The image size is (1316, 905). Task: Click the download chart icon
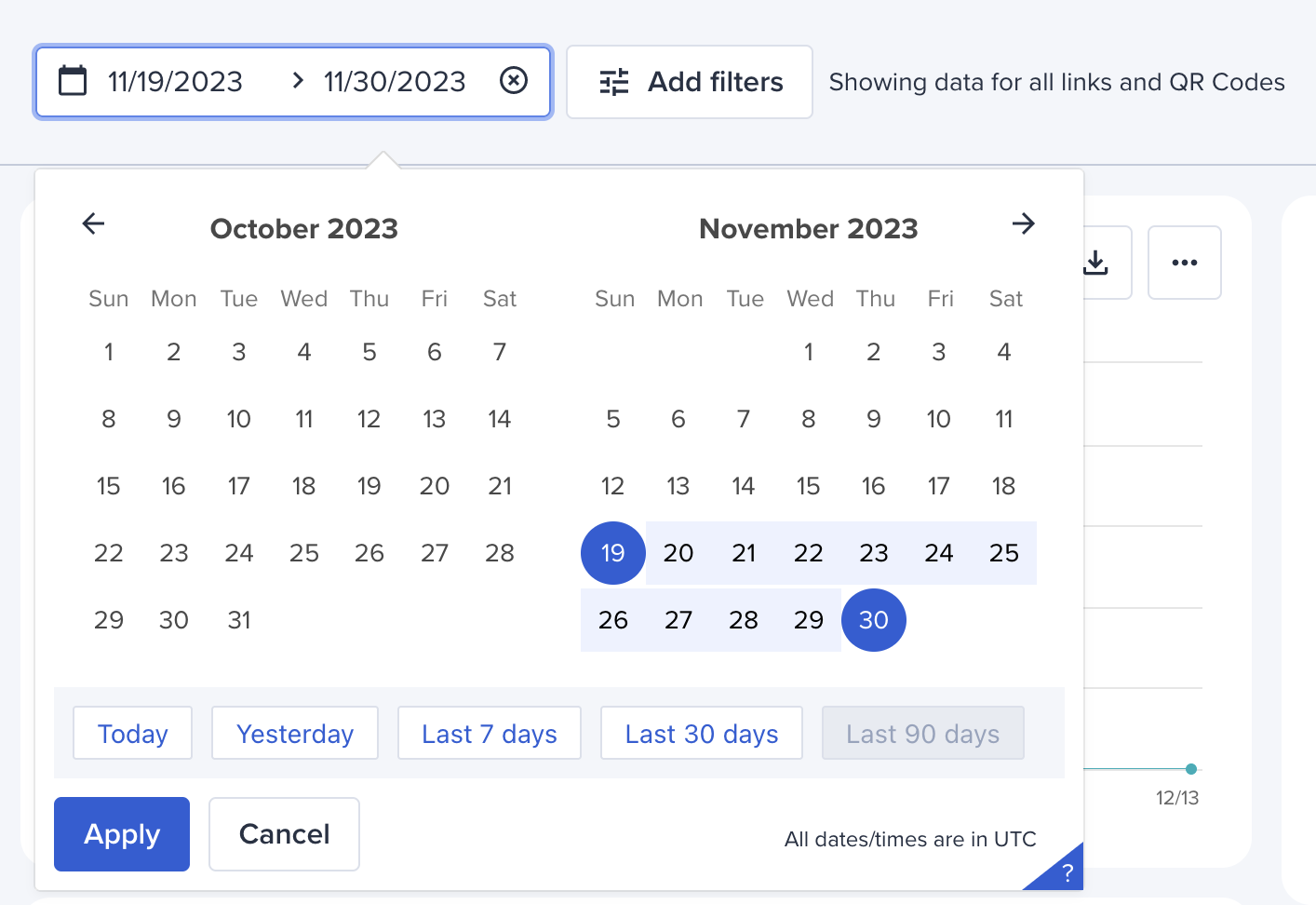click(x=1096, y=263)
